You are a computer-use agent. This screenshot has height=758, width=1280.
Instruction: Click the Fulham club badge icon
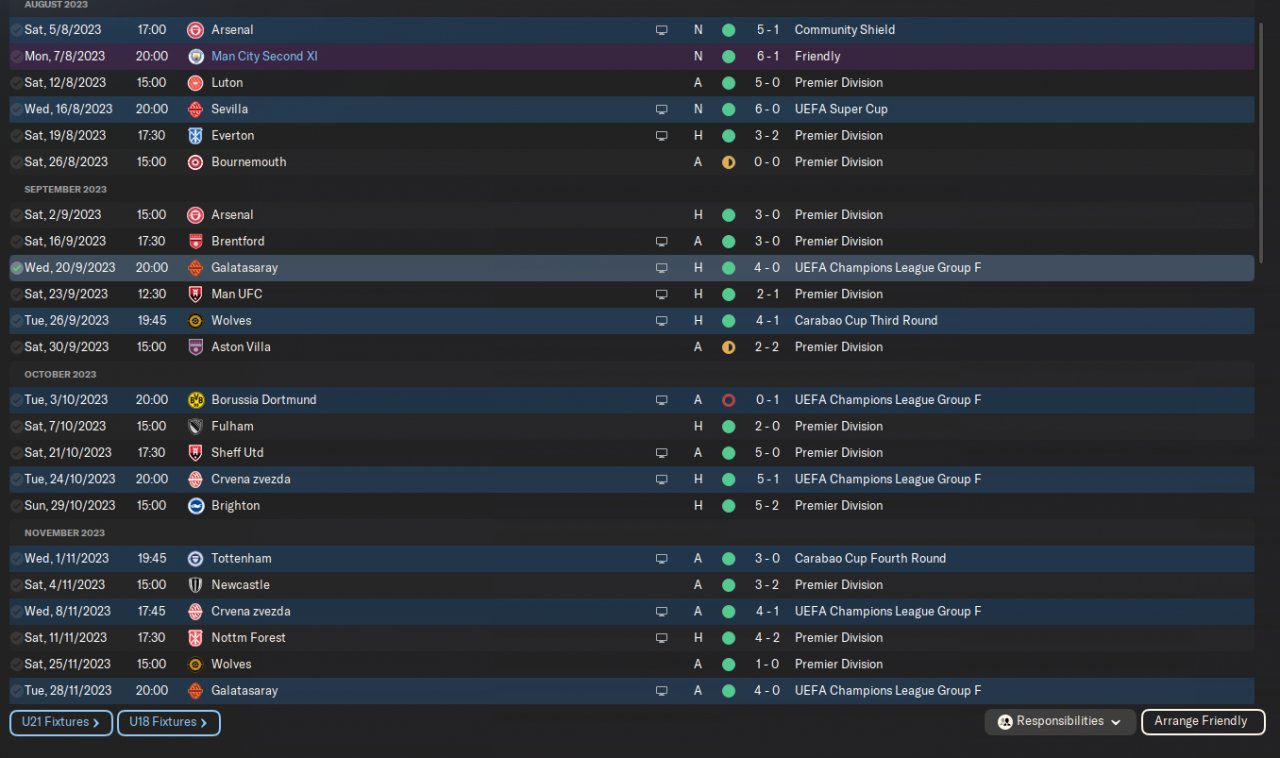[195, 426]
